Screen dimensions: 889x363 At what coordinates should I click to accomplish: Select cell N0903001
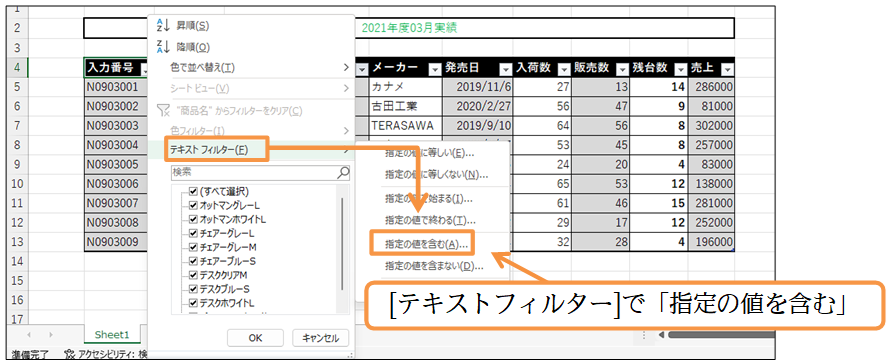point(116,87)
